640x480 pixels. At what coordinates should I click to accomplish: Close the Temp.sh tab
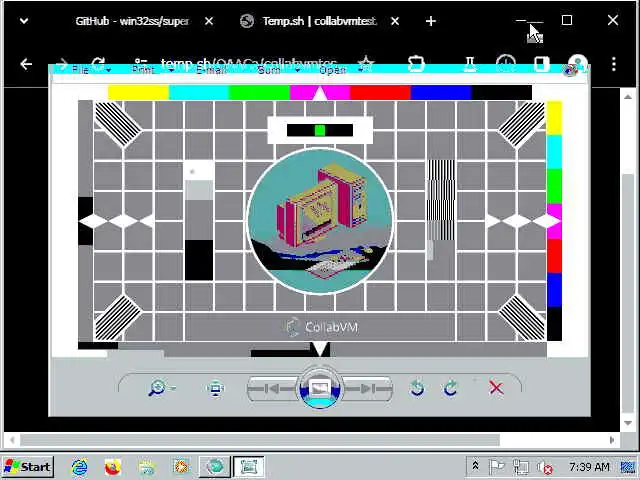coord(395,21)
